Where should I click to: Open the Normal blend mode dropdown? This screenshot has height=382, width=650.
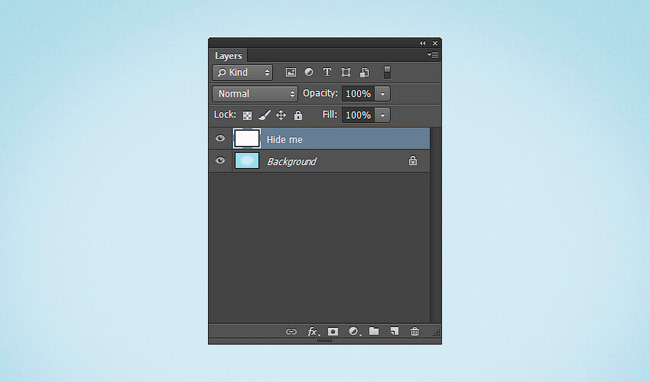coord(255,94)
